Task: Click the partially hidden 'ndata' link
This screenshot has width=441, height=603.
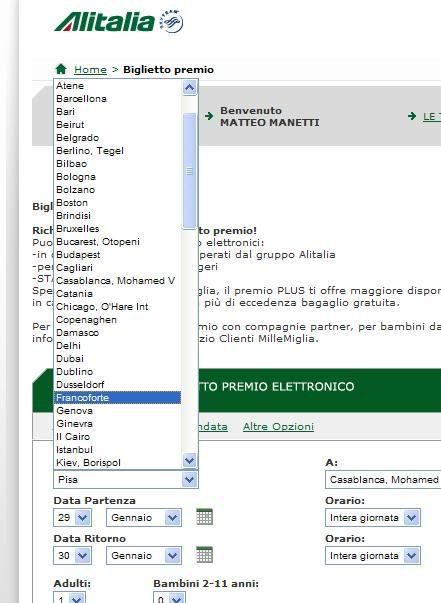Action: point(213,426)
